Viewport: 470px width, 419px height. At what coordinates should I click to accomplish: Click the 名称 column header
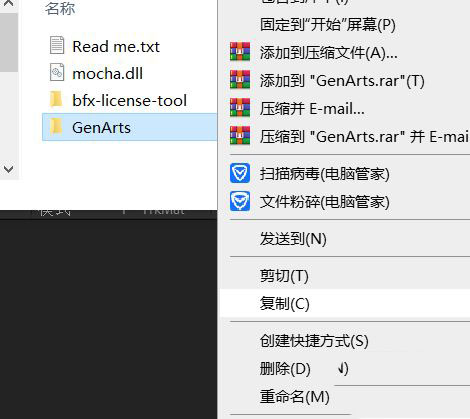60,9
